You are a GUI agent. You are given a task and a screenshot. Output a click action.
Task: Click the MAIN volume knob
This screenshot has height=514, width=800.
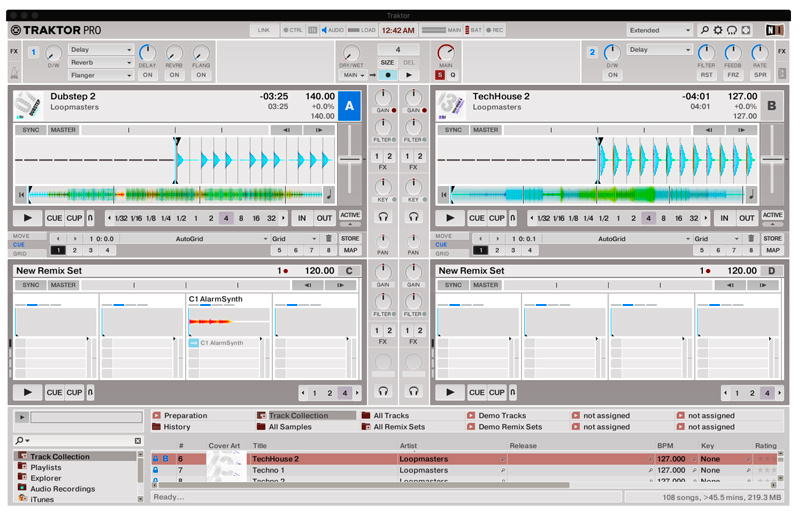446,53
